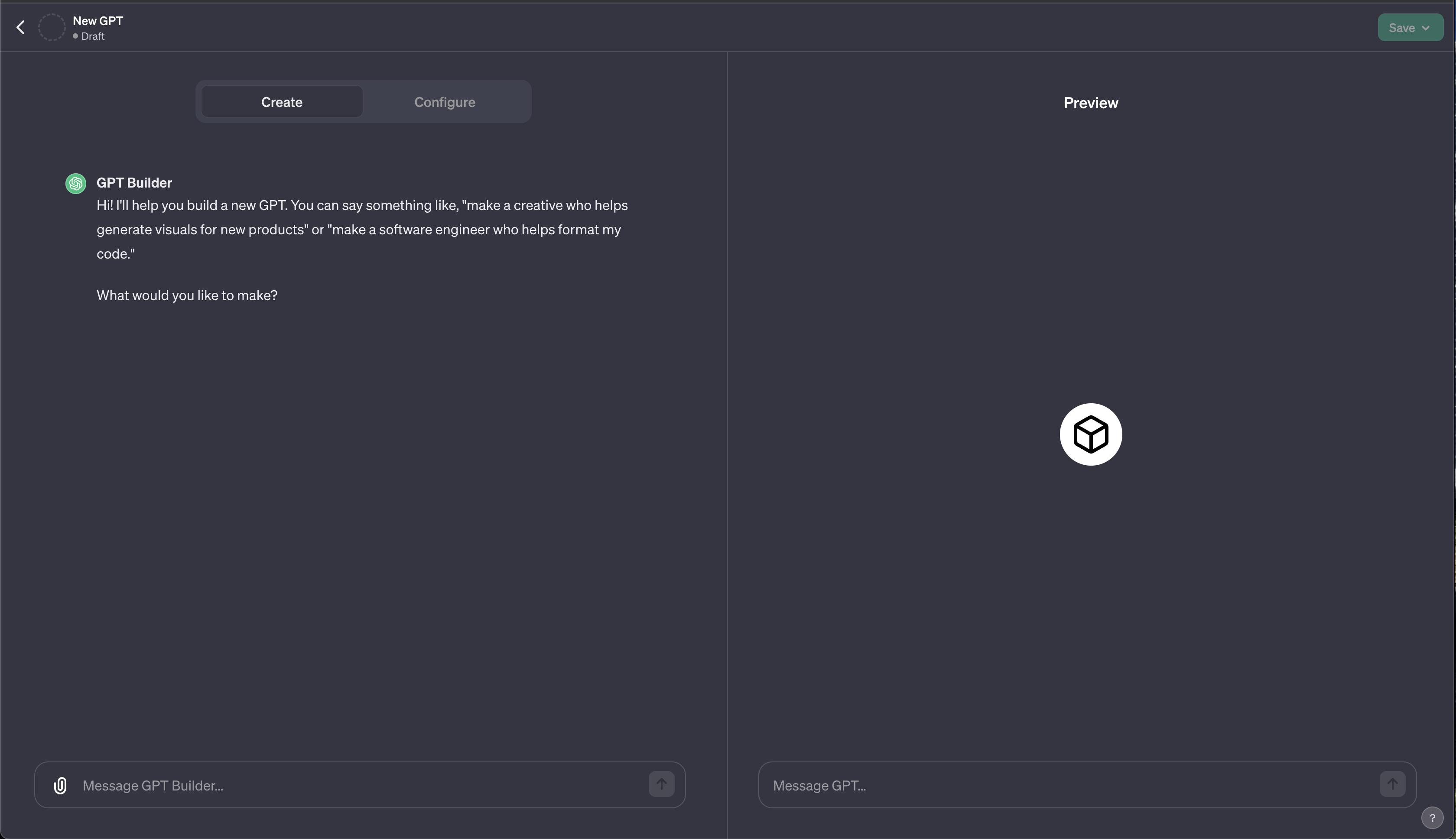The width and height of the screenshot is (1456, 839).
Task: Switch to the Configure tab
Action: (x=444, y=101)
